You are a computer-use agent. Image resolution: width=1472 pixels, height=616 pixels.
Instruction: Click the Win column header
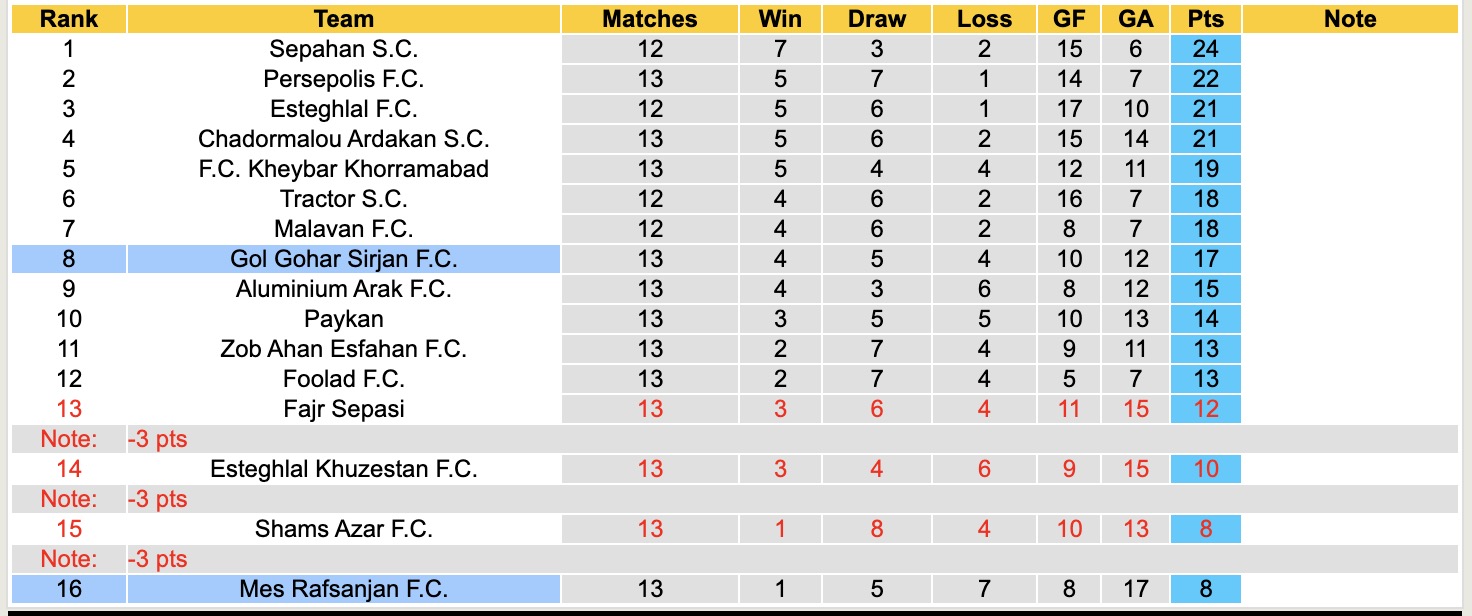click(x=780, y=19)
